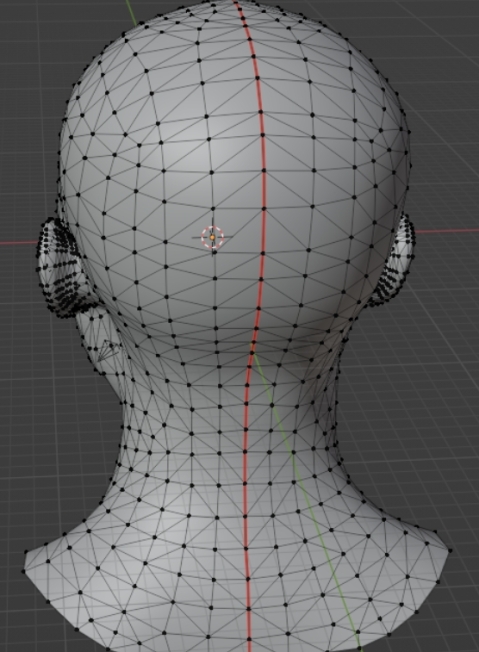Click the red X axis line beside the left ear
The width and height of the screenshot is (479, 652).
pyautogui.click(x=19, y=242)
